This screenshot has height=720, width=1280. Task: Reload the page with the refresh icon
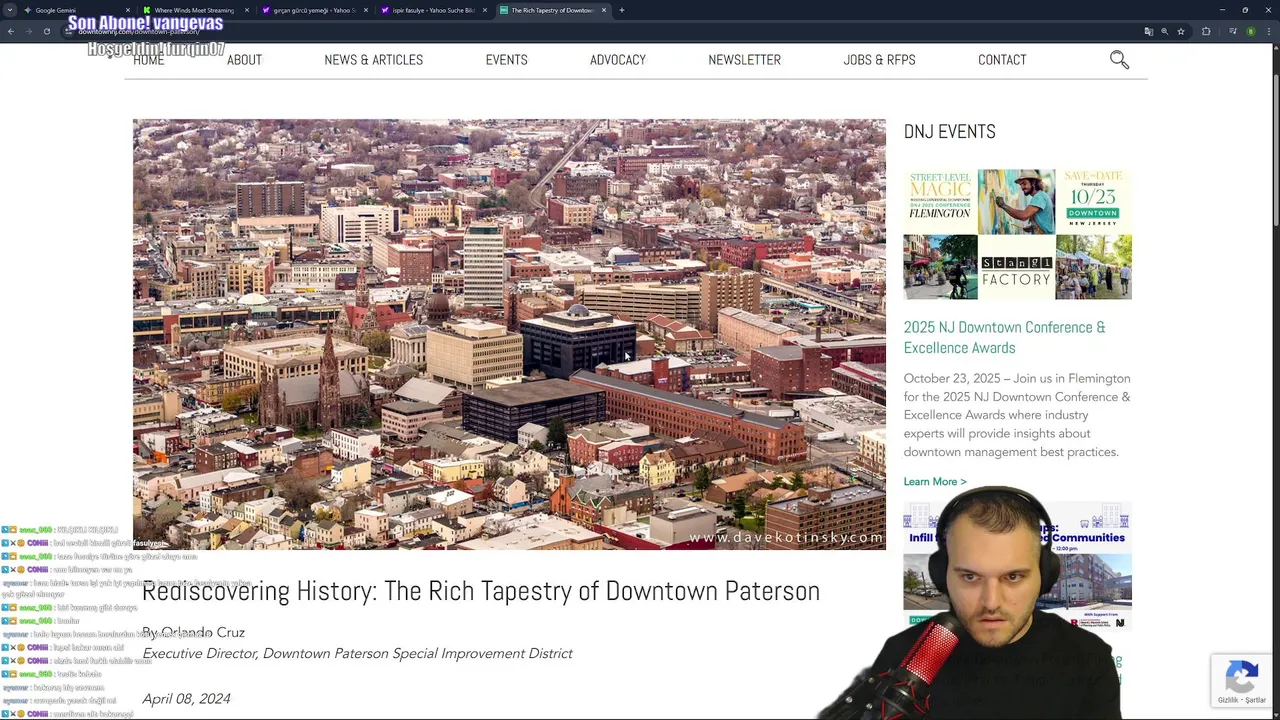coord(46,31)
